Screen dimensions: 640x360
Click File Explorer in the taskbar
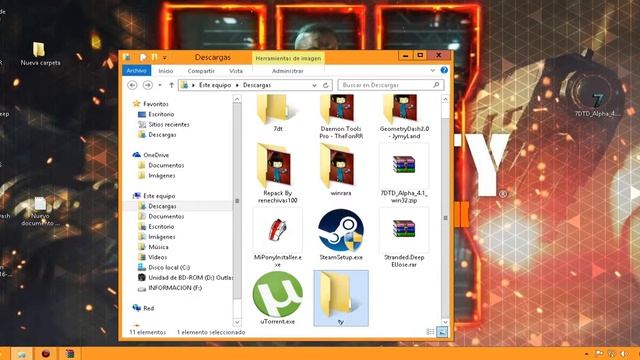pyautogui.click(x=21, y=353)
